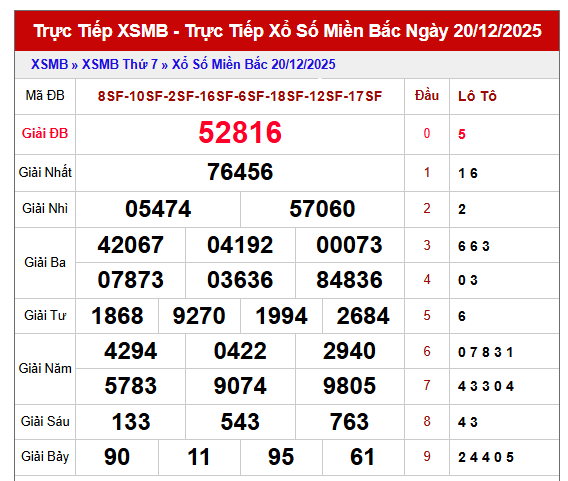The height and width of the screenshot is (481, 568).
Task: Click the Mã ĐB row label
Action: tap(45, 96)
